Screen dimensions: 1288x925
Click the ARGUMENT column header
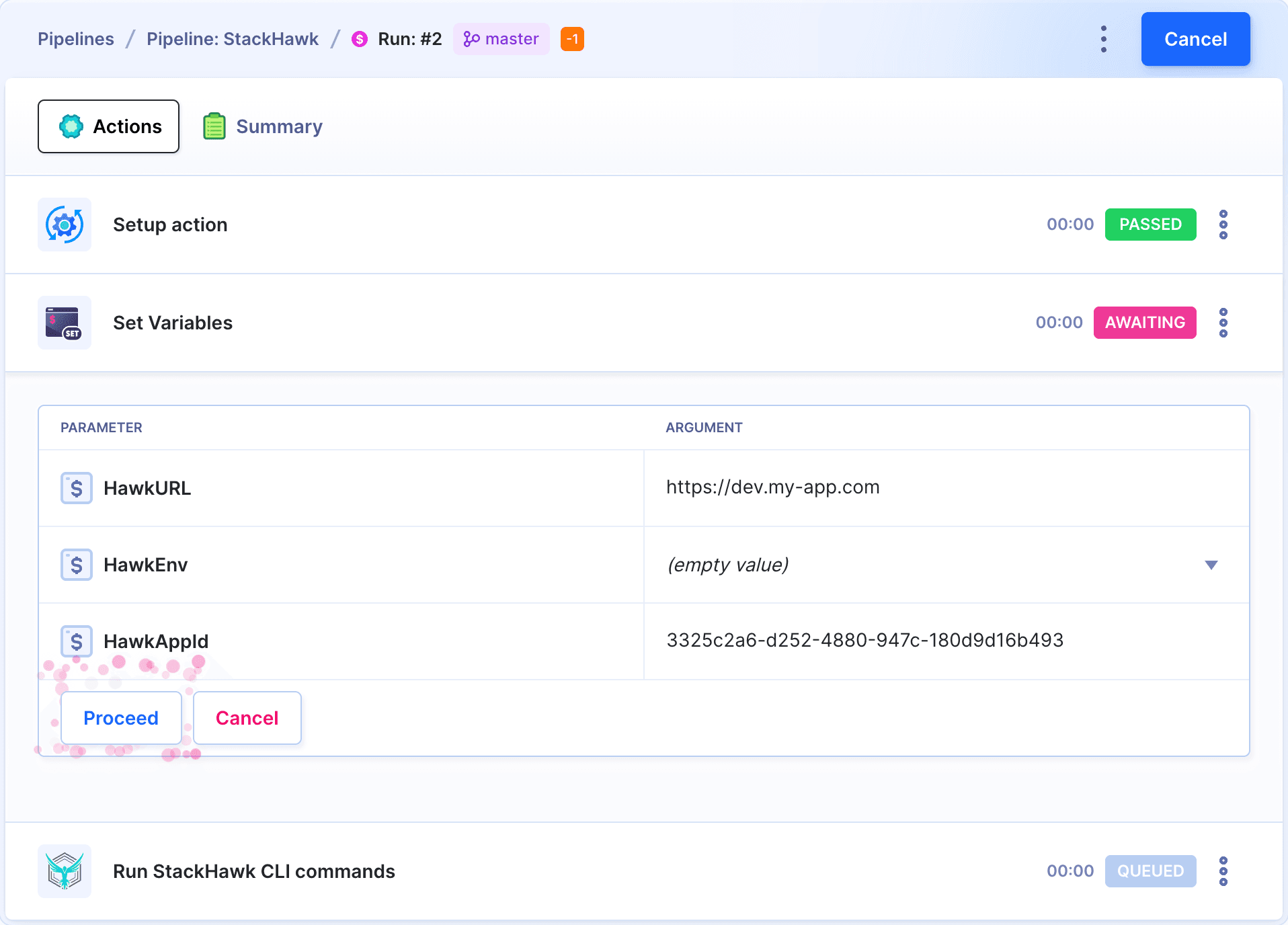[x=705, y=428]
